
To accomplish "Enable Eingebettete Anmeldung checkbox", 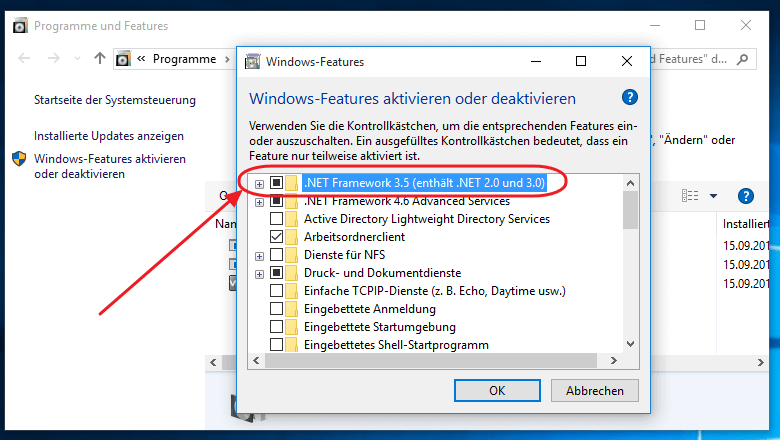I will click(277, 309).
